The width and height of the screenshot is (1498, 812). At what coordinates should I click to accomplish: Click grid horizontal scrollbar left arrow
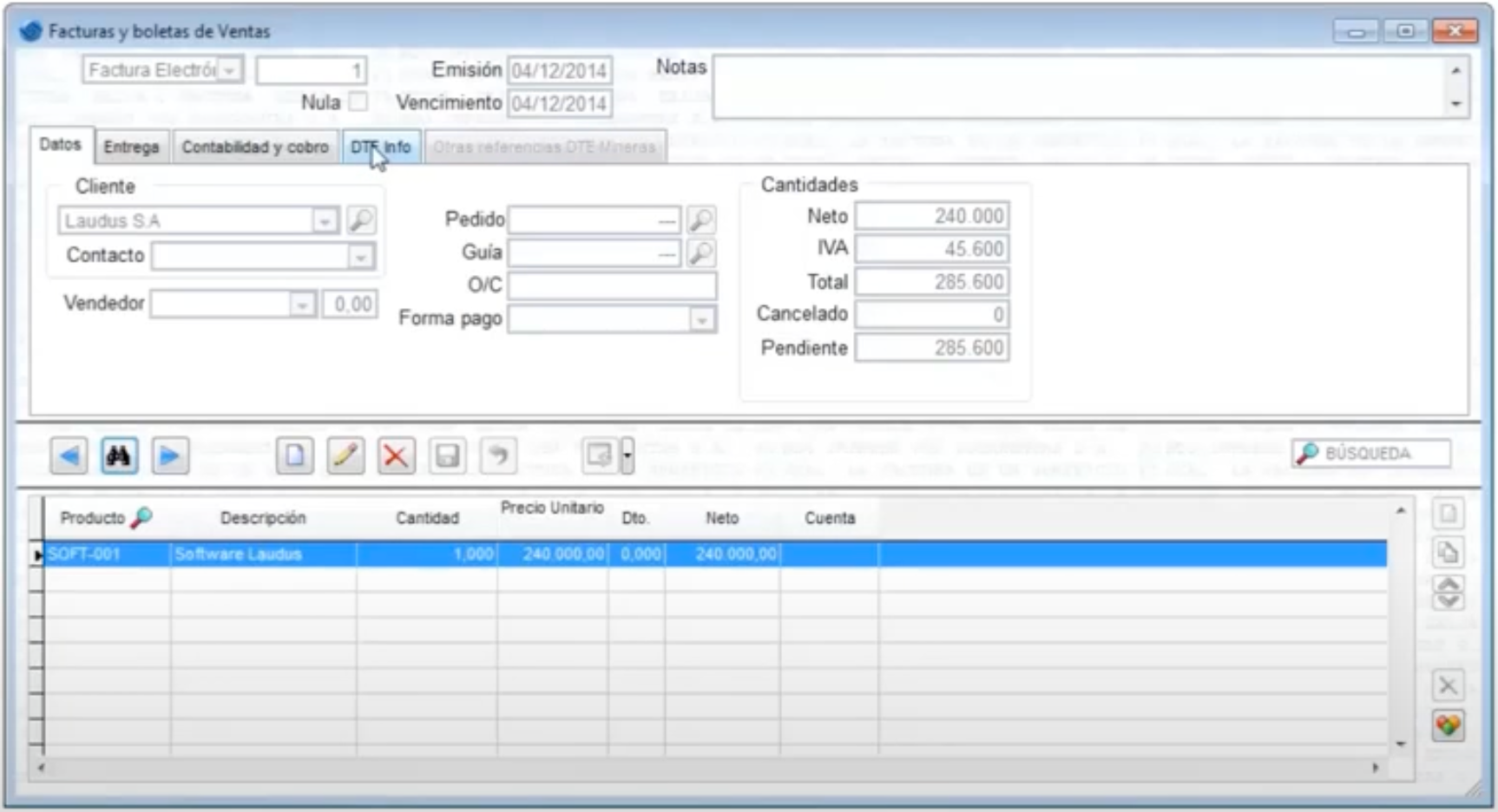coord(40,768)
